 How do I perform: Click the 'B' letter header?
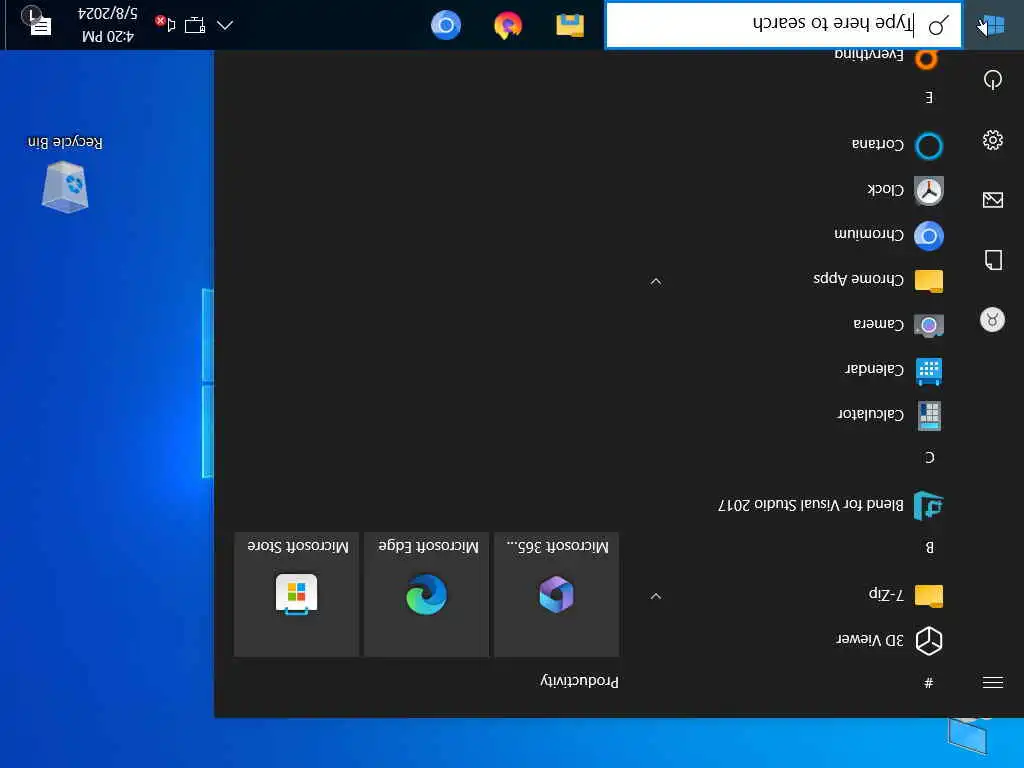pos(929,547)
